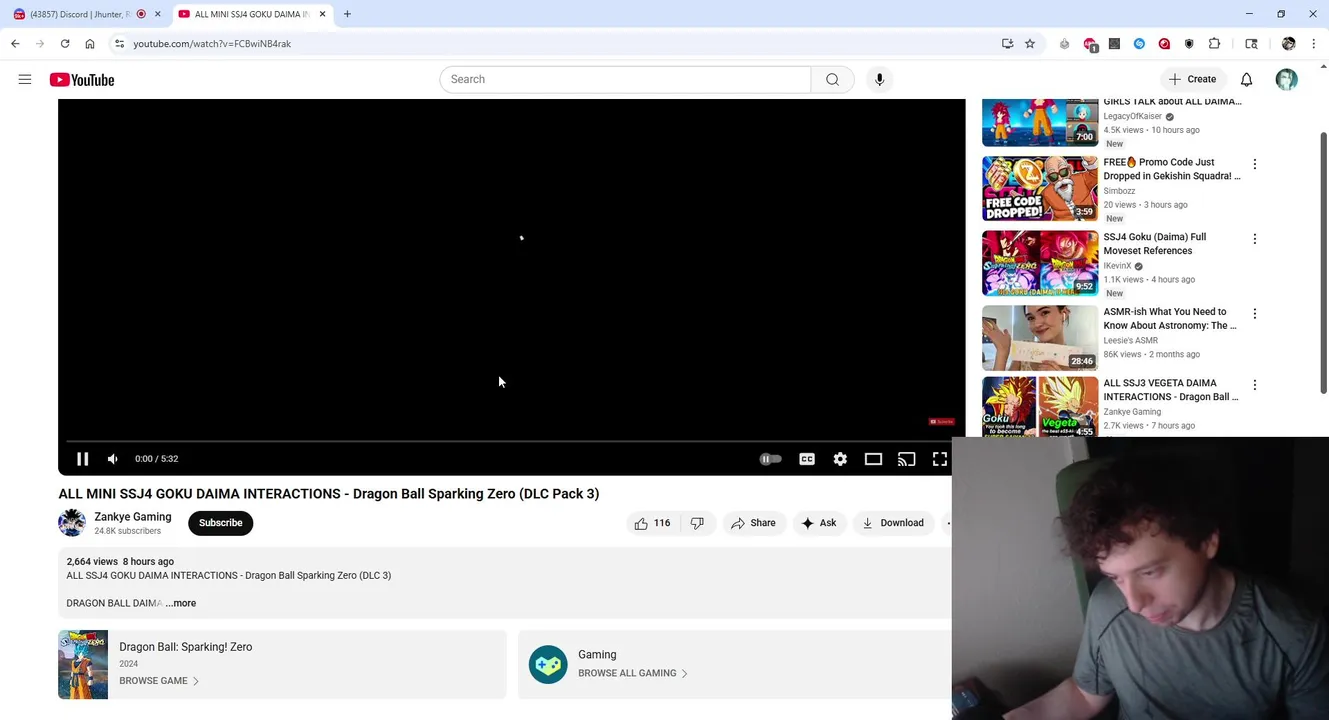Download the video
The height and width of the screenshot is (720, 1329).
[893, 523]
